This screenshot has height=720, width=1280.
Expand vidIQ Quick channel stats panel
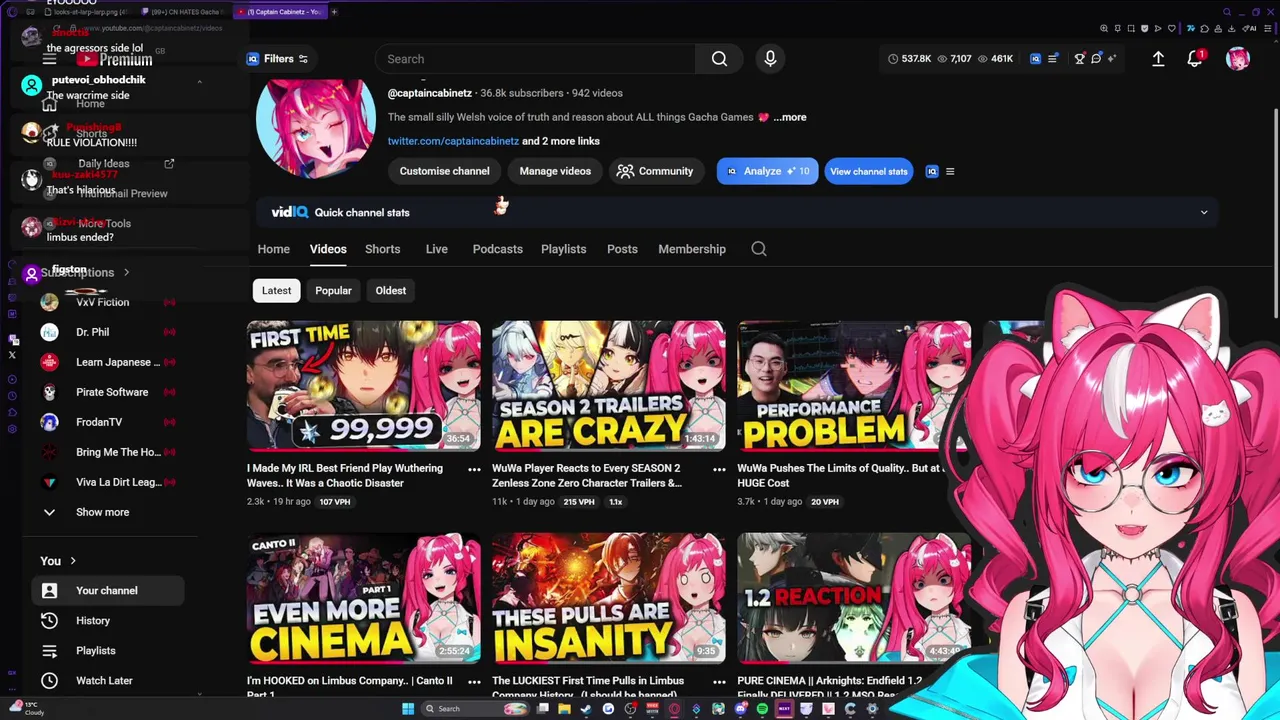coord(1204,212)
